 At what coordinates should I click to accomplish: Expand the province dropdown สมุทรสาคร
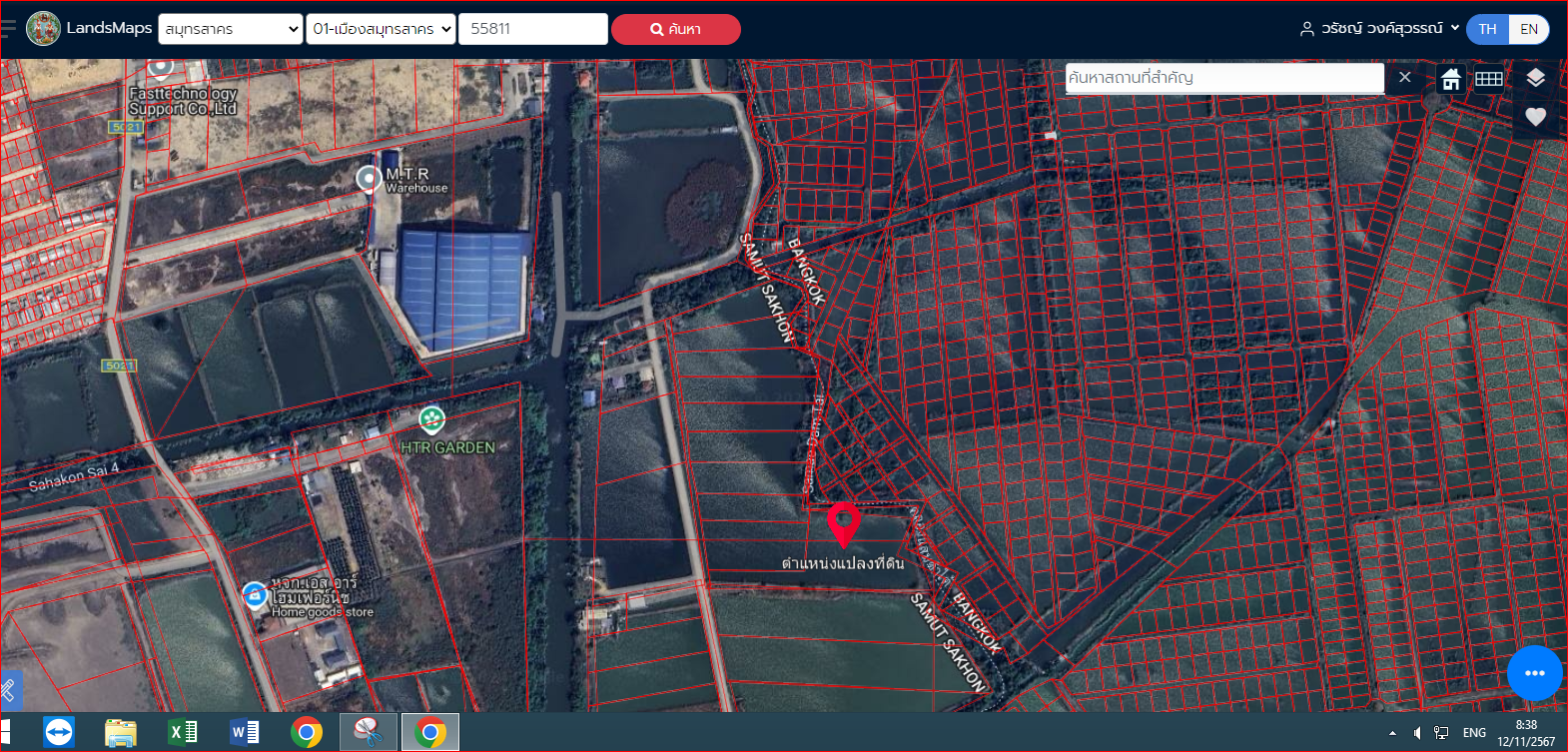coord(231,29)
